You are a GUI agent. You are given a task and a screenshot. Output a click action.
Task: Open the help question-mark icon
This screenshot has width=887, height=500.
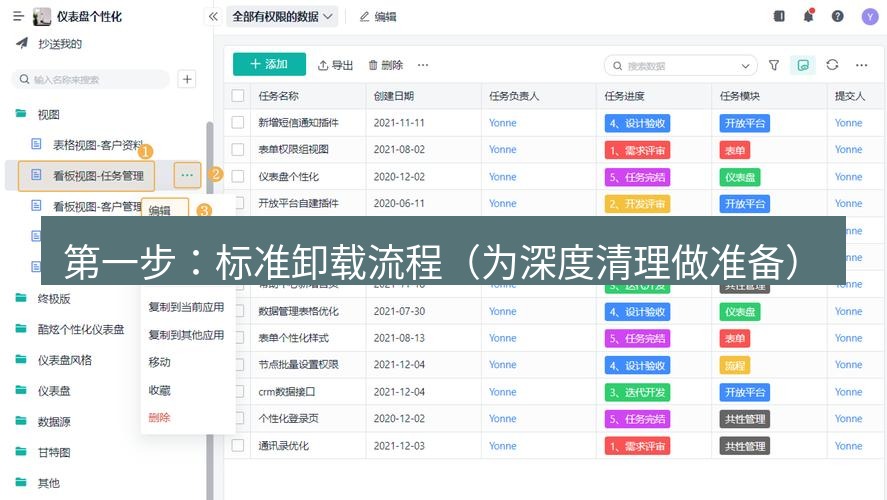tap(838, 16)
